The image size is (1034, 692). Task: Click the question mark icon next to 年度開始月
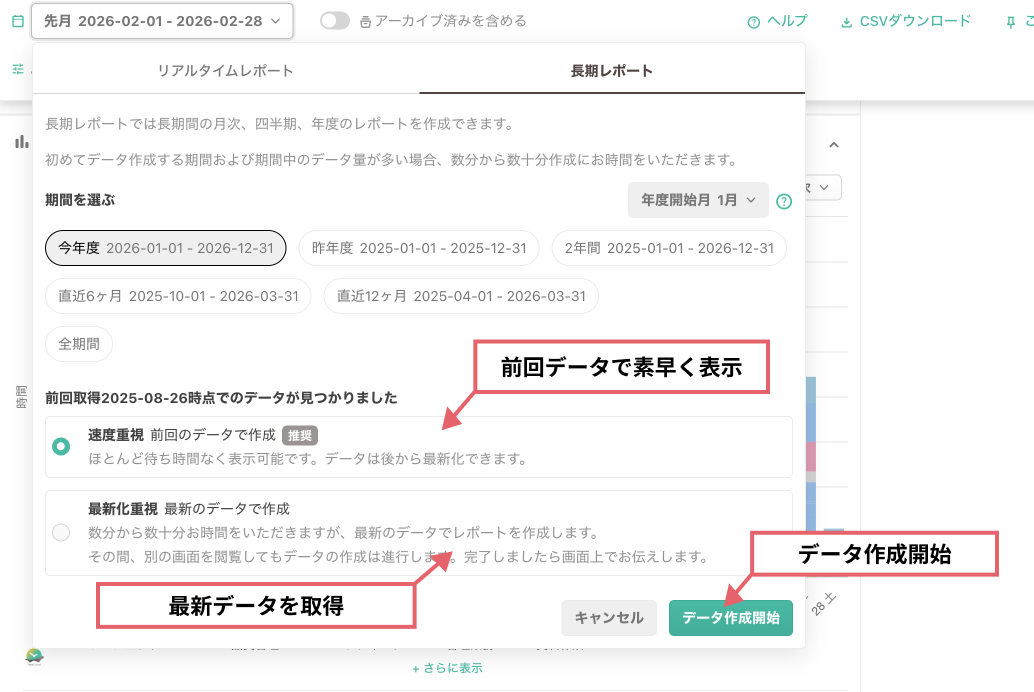784,201
